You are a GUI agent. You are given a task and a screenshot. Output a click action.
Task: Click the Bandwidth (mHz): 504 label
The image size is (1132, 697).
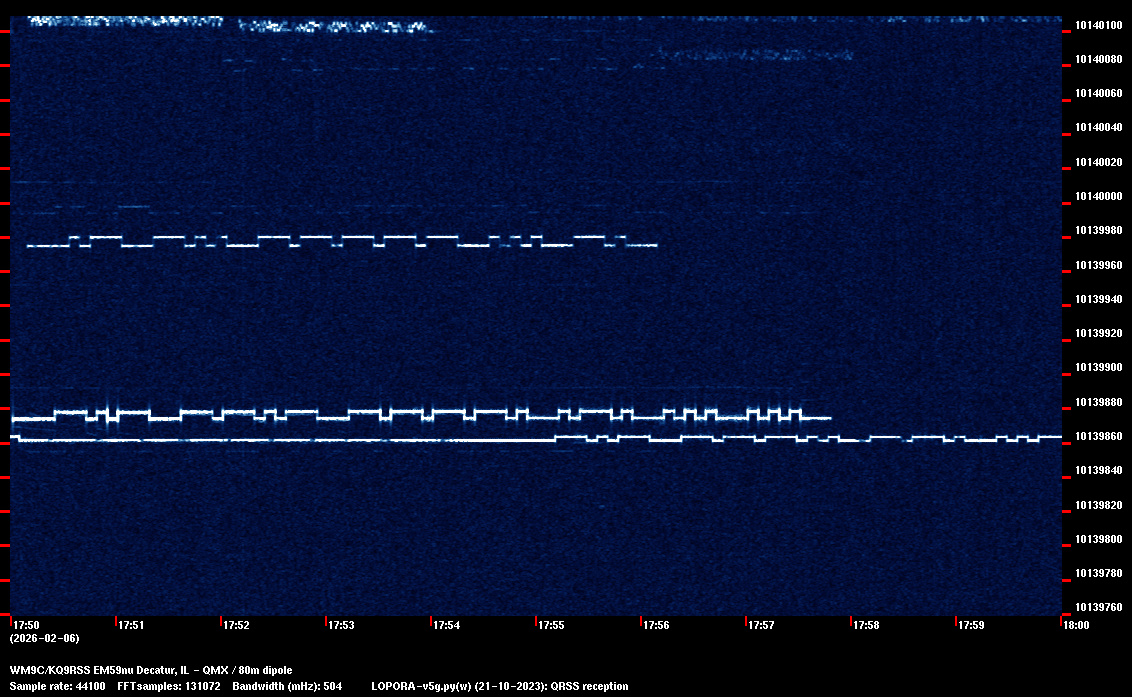[x=287, y=686]
